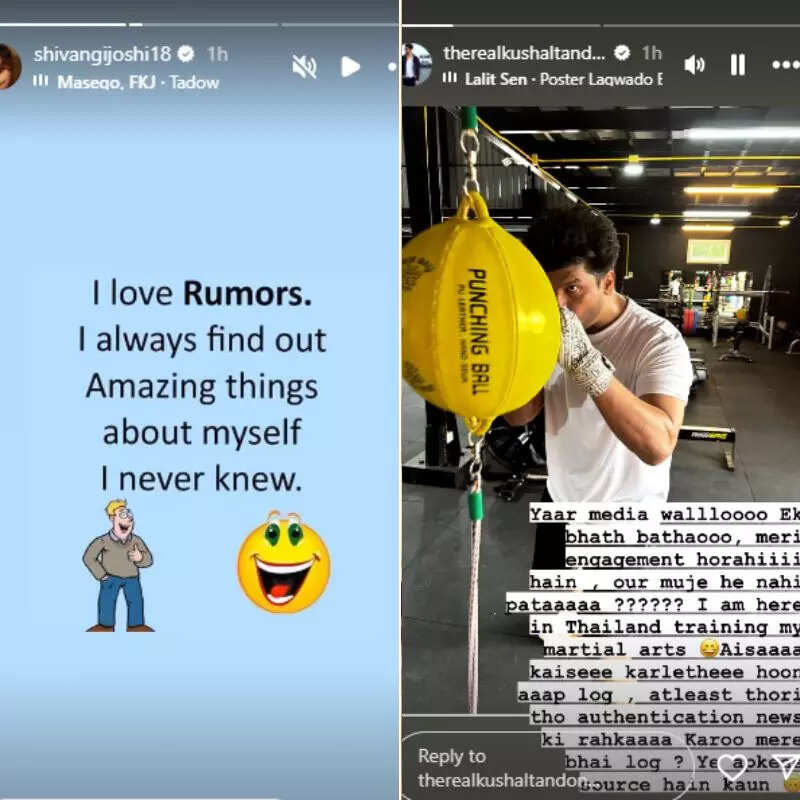800x800 pixels.
Task: Mute audio on therealkushaltandon story
Action: pos(694,65)
